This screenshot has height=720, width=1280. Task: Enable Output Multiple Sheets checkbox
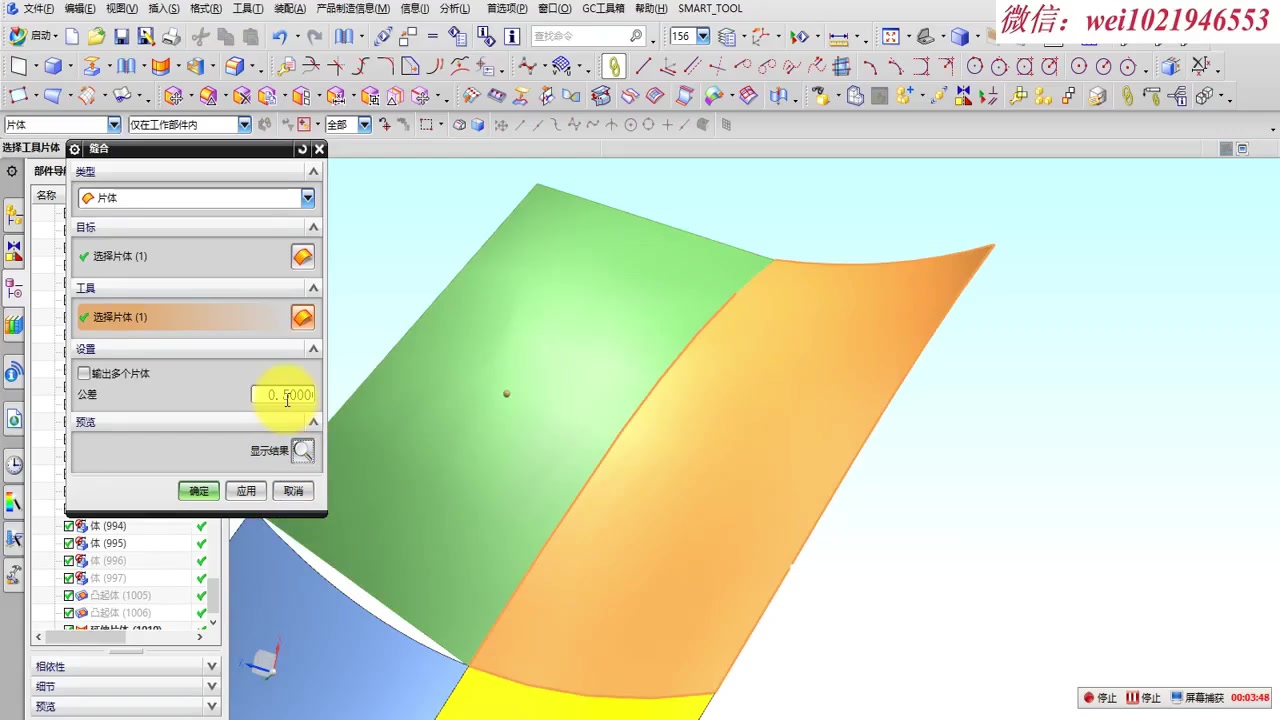[84, 373]
